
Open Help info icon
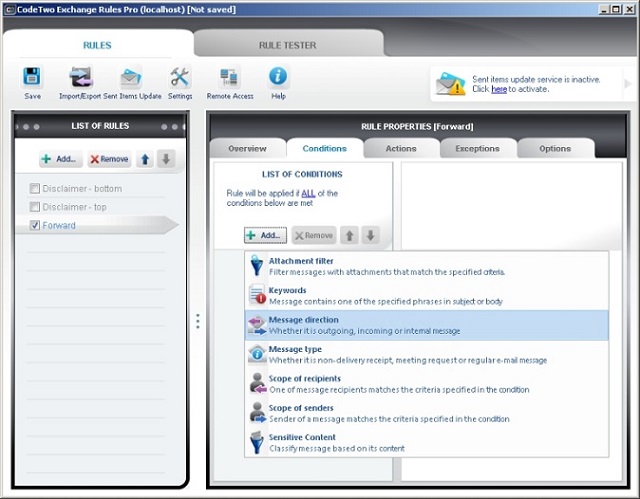point(278,76)
